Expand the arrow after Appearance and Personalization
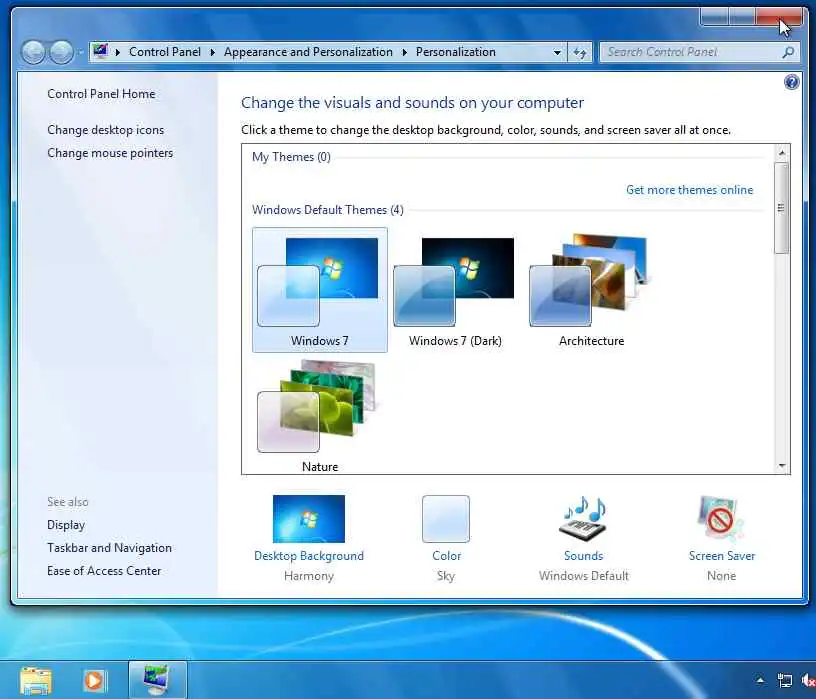Viewport: 816px width, 699px height. click(404, 52)
